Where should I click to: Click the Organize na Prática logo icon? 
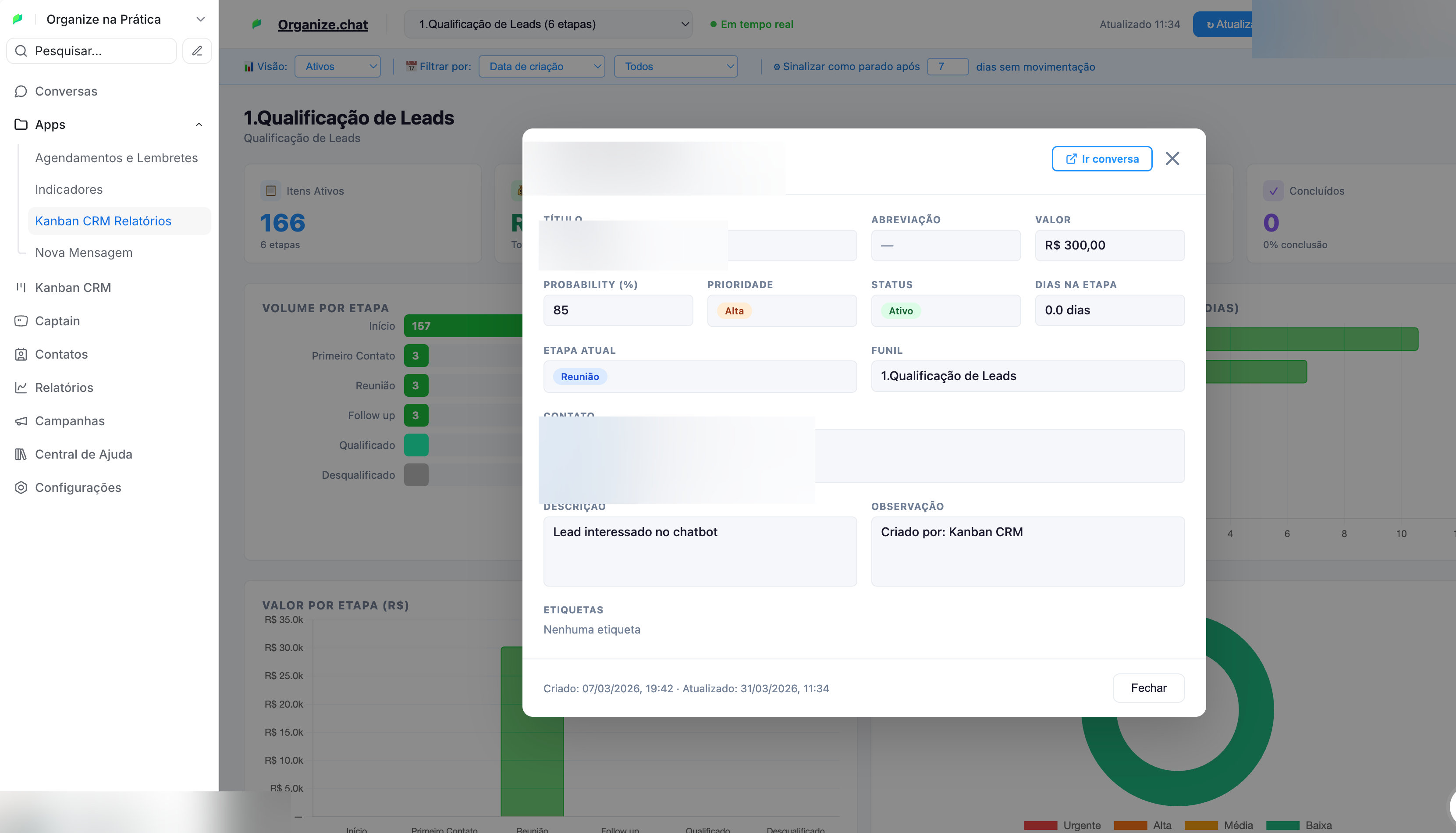[x=18, y=19]
